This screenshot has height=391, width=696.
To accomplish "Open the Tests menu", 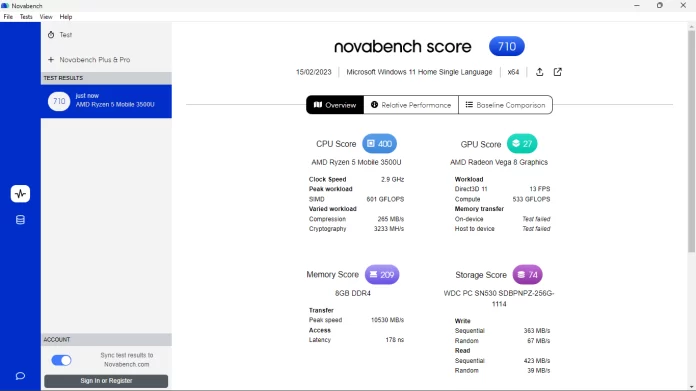I will [x=26, y=17].
